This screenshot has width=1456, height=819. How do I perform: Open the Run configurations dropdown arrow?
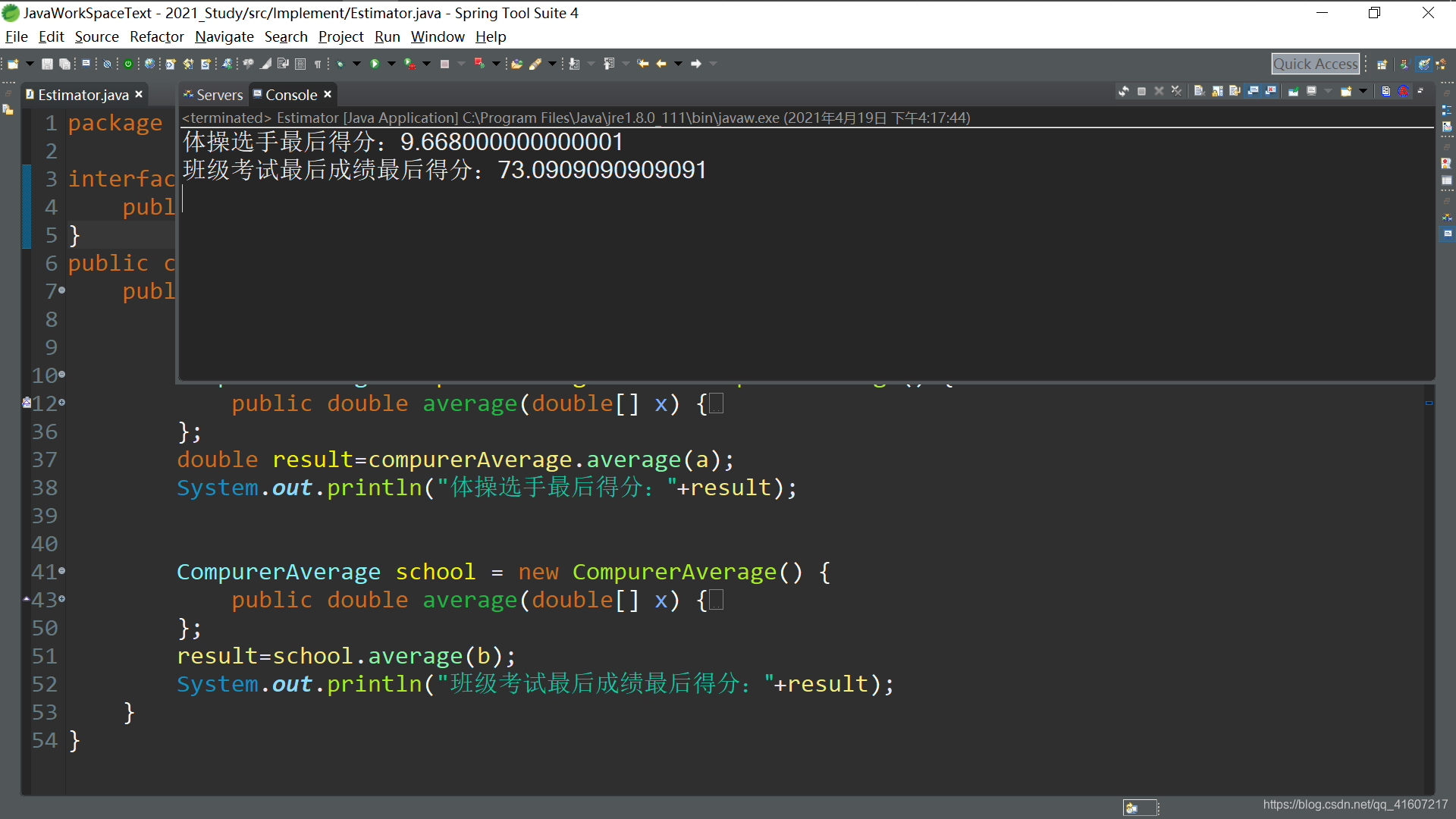click(391, 64)
